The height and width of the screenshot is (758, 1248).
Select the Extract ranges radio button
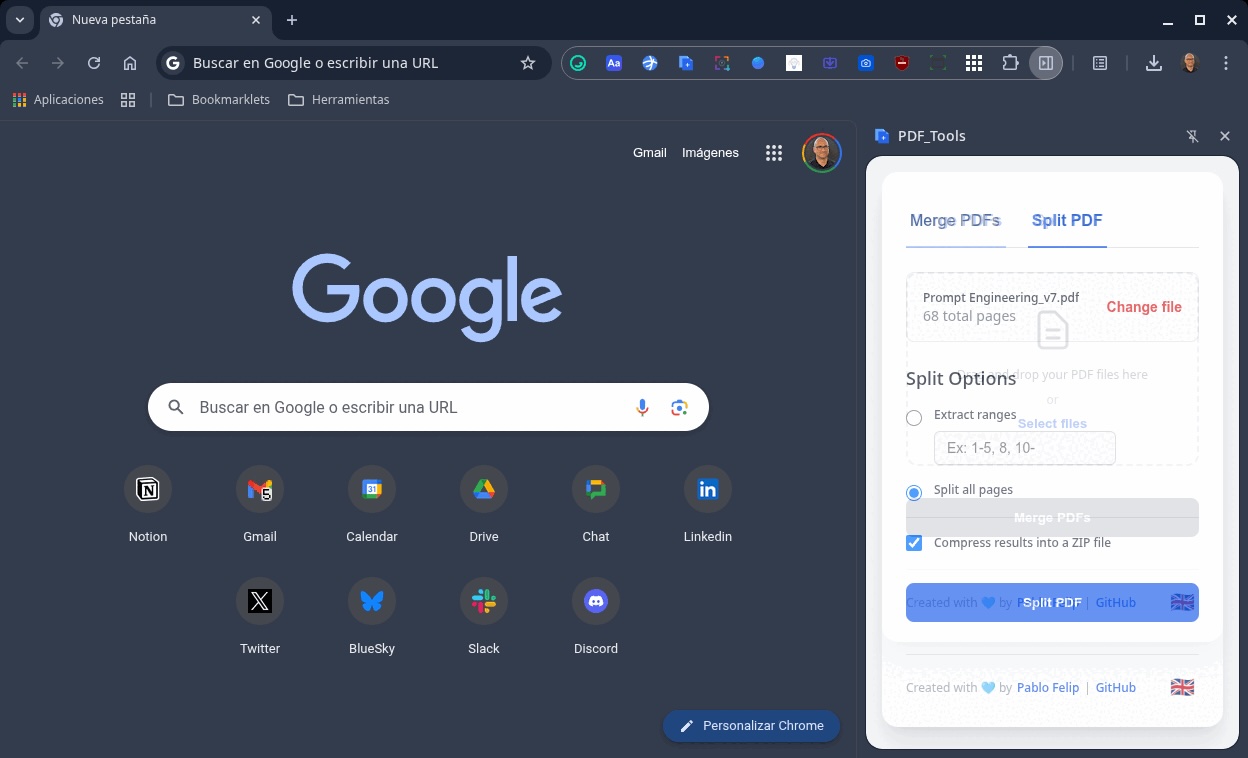[x=914, y=418]
